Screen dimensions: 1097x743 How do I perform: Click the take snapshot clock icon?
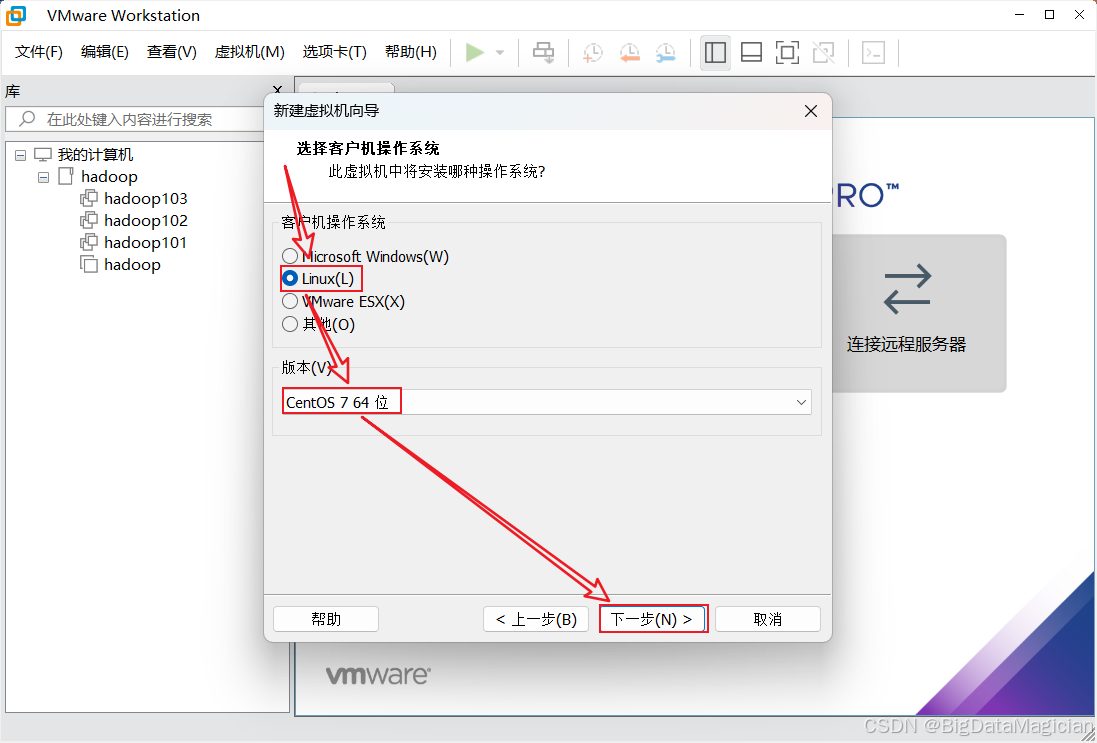(x=593, y=52)
